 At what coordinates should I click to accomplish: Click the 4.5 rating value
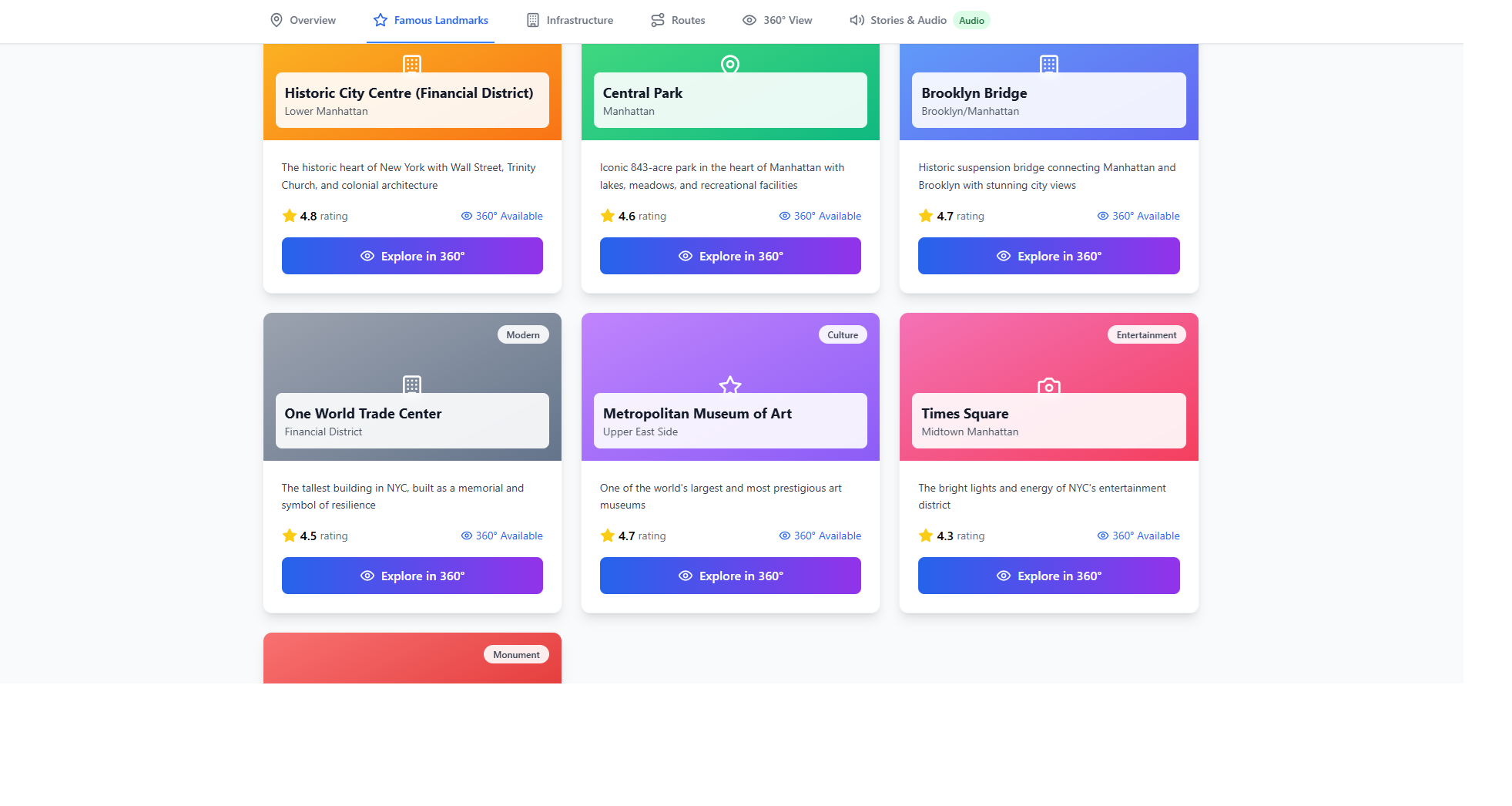click(308, 536)
